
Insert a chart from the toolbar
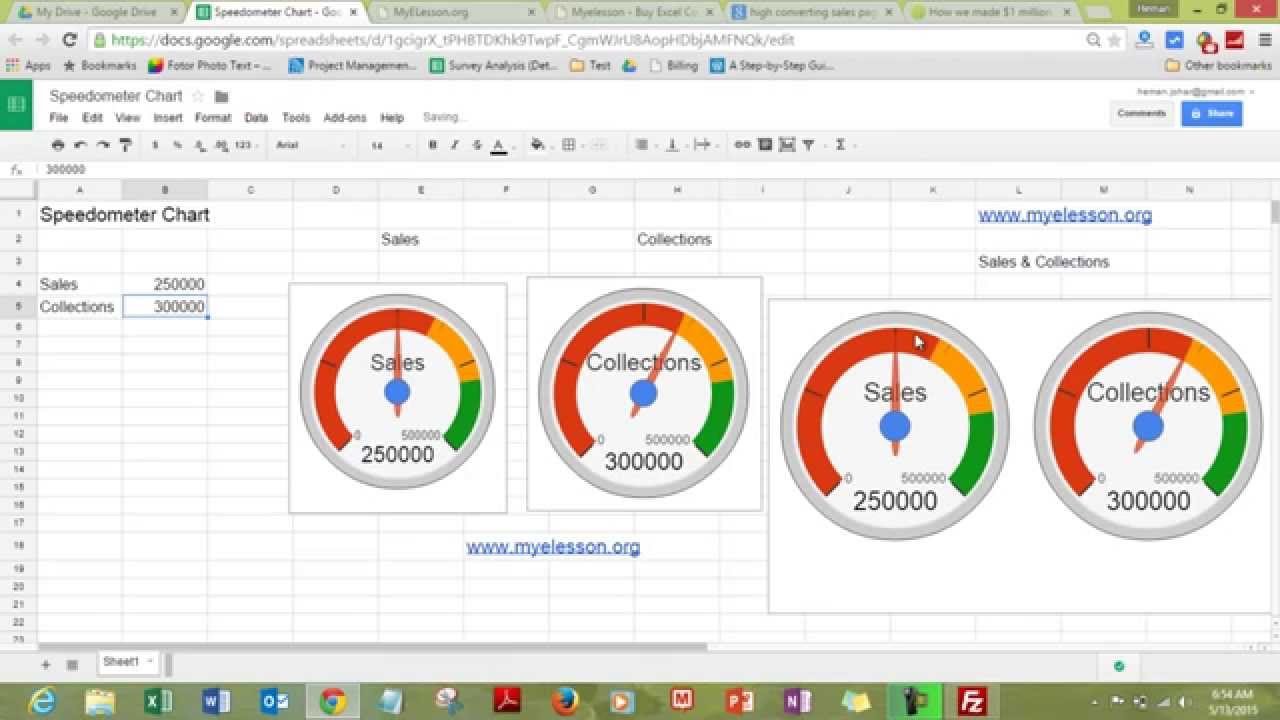pos(787,145)
